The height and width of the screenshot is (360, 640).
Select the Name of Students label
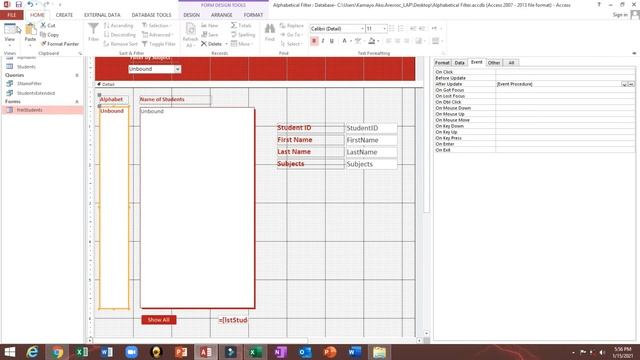coord(175,100)
